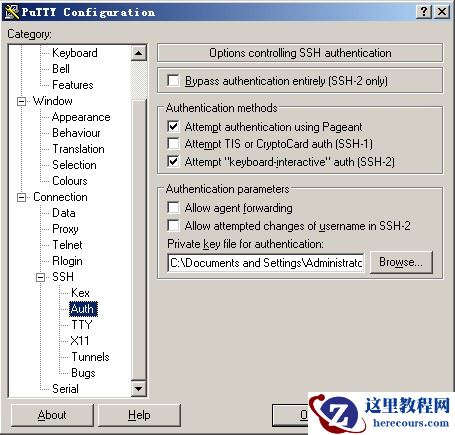This screenshot has width=455, height=435.
Task: Select the Connection category
Action: [x=60, y=197]
